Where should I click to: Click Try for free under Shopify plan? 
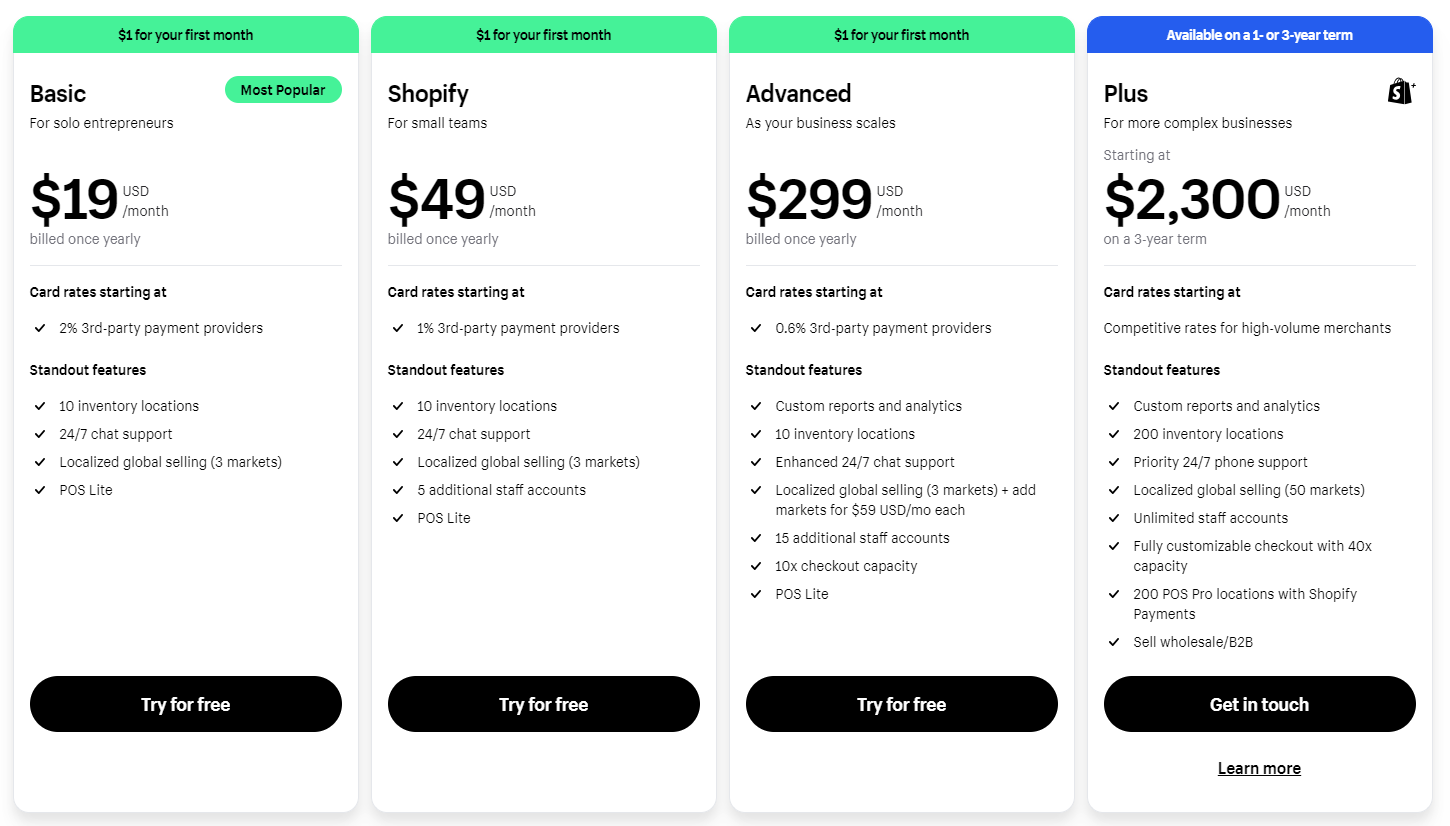544,704
